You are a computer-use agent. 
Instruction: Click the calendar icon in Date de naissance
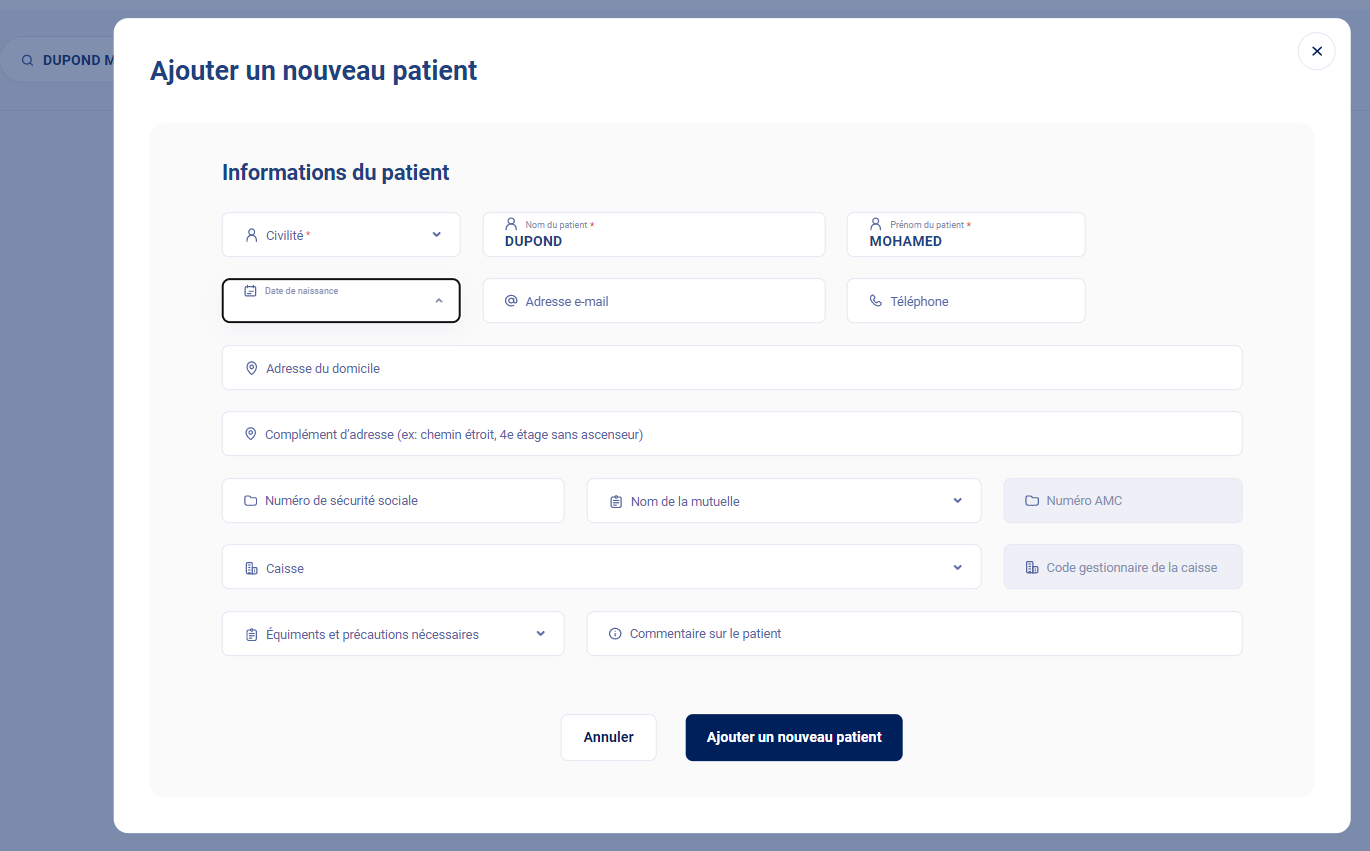coord(251,291)
